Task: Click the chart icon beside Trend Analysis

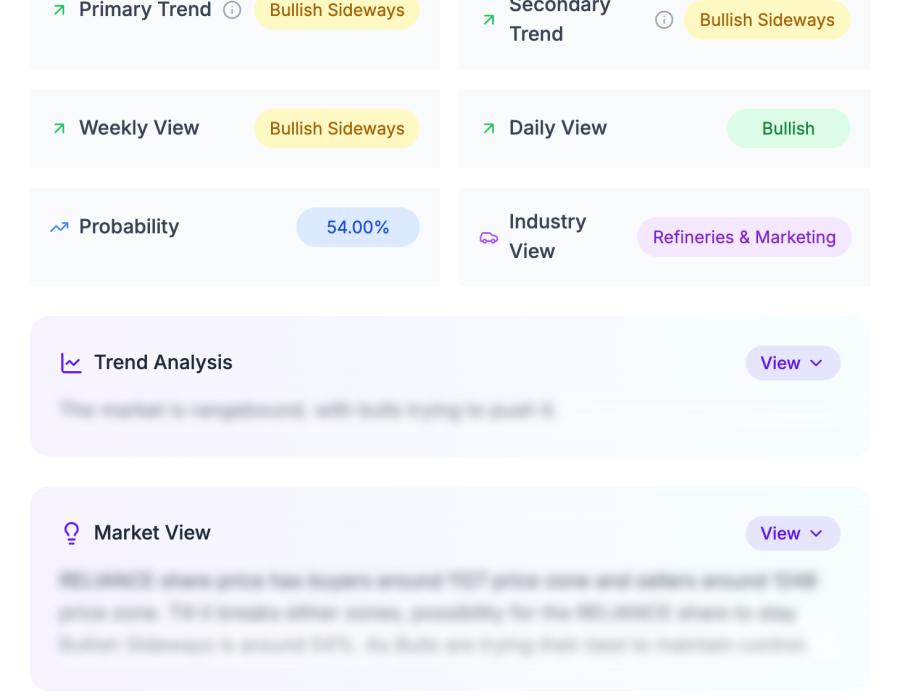Action: pyautogui.click(x=71, y=363)
